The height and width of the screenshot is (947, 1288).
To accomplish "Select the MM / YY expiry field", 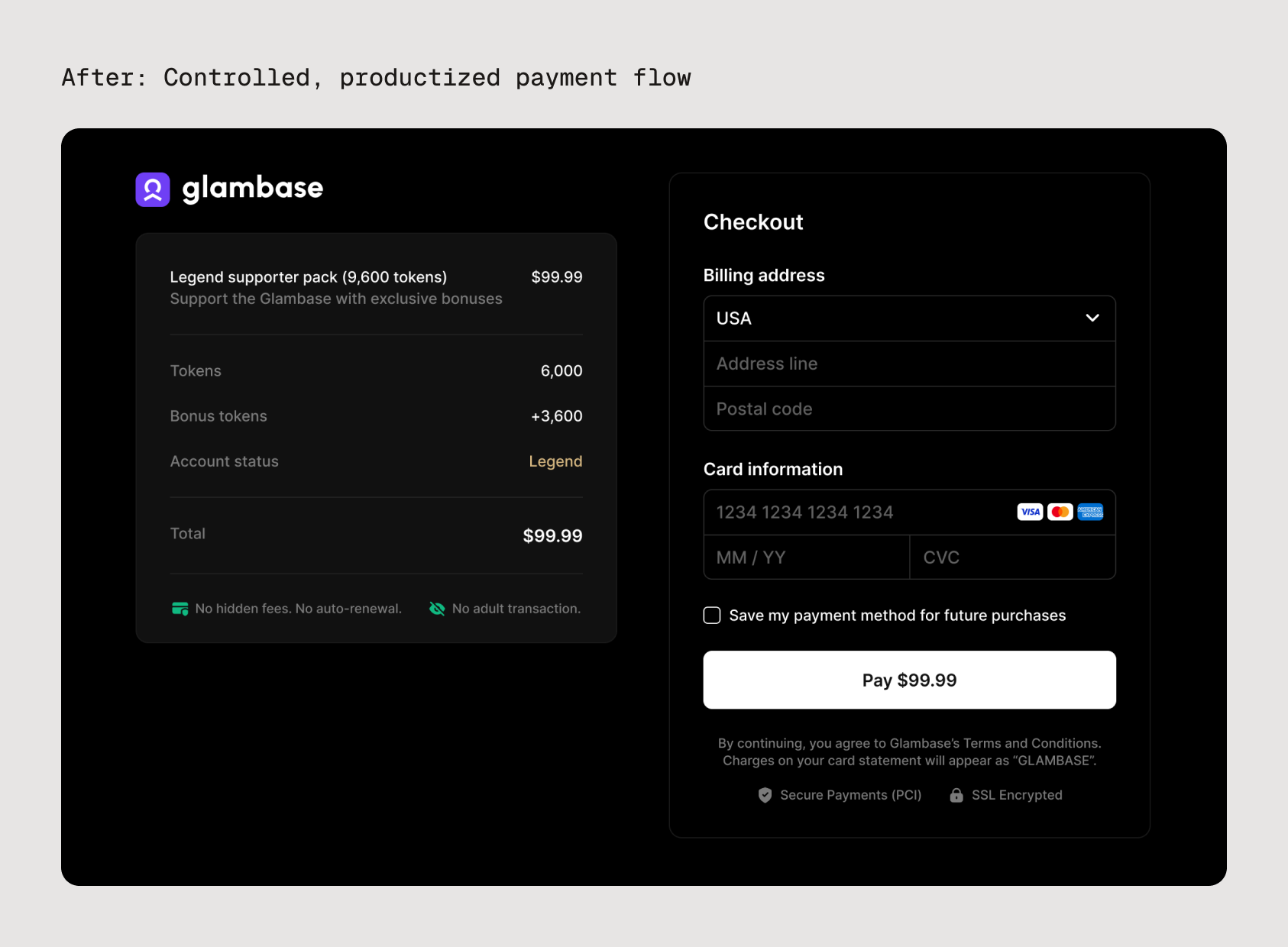I will (806, 558).
